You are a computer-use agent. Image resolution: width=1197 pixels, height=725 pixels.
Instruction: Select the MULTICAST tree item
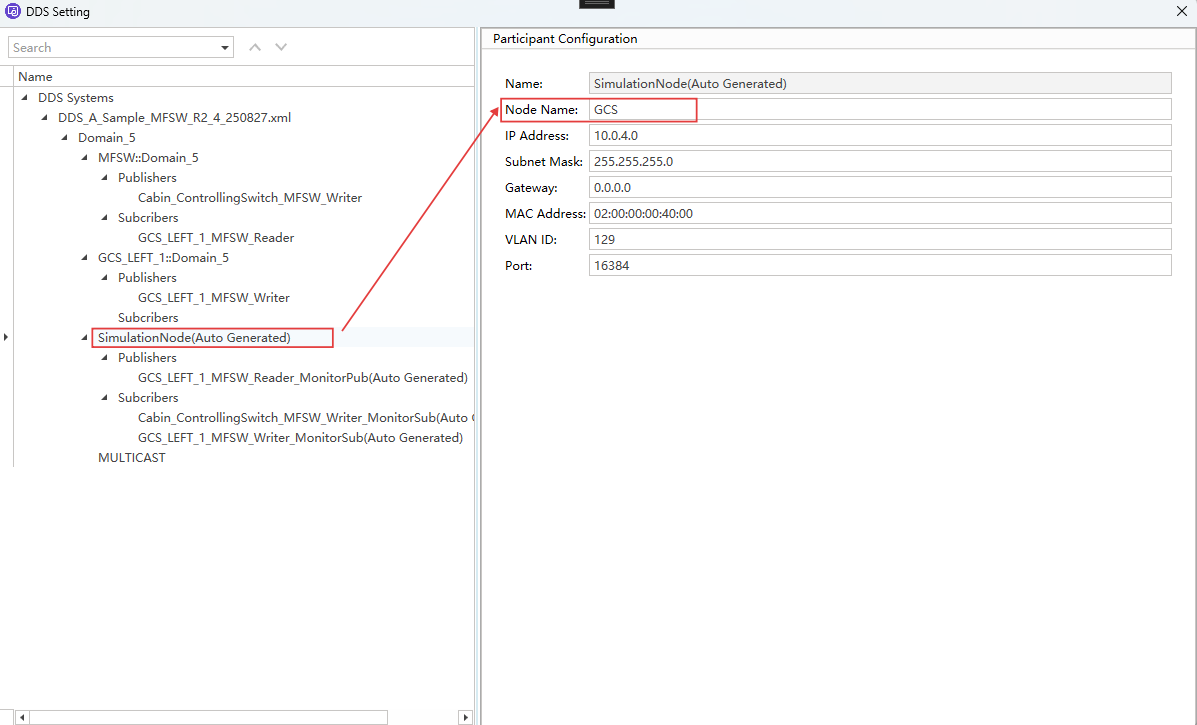131,458
